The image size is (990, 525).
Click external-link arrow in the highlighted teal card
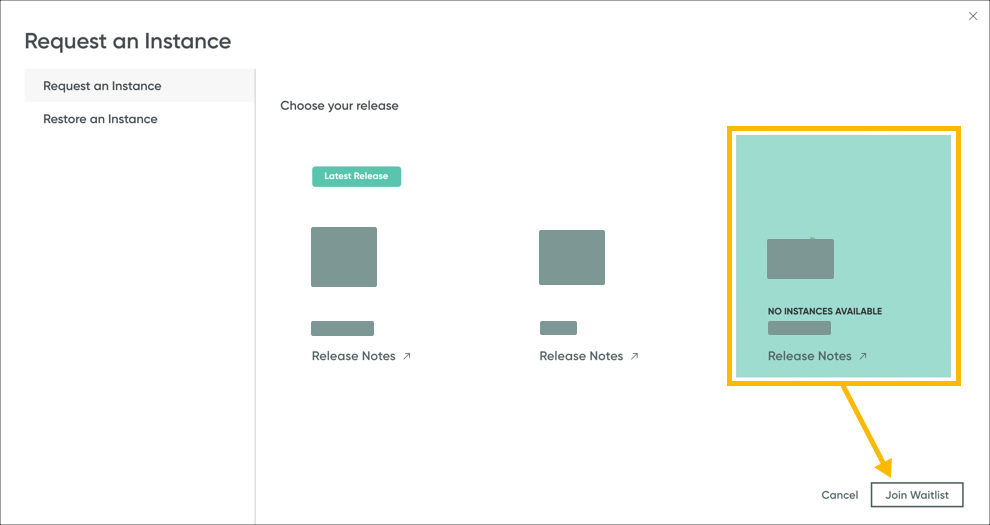click(x=863, y=356)
